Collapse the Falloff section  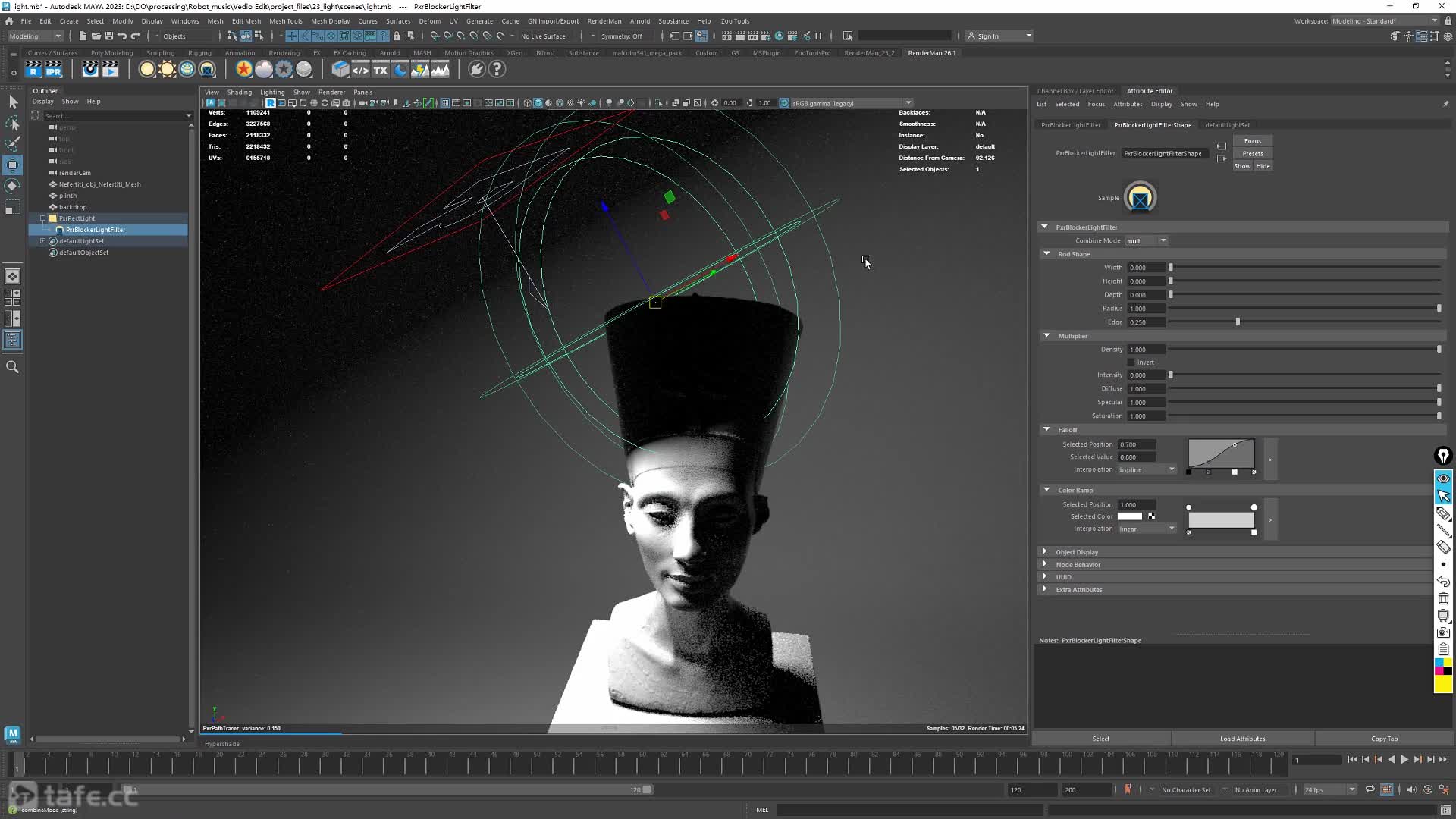click(1047, 430)
